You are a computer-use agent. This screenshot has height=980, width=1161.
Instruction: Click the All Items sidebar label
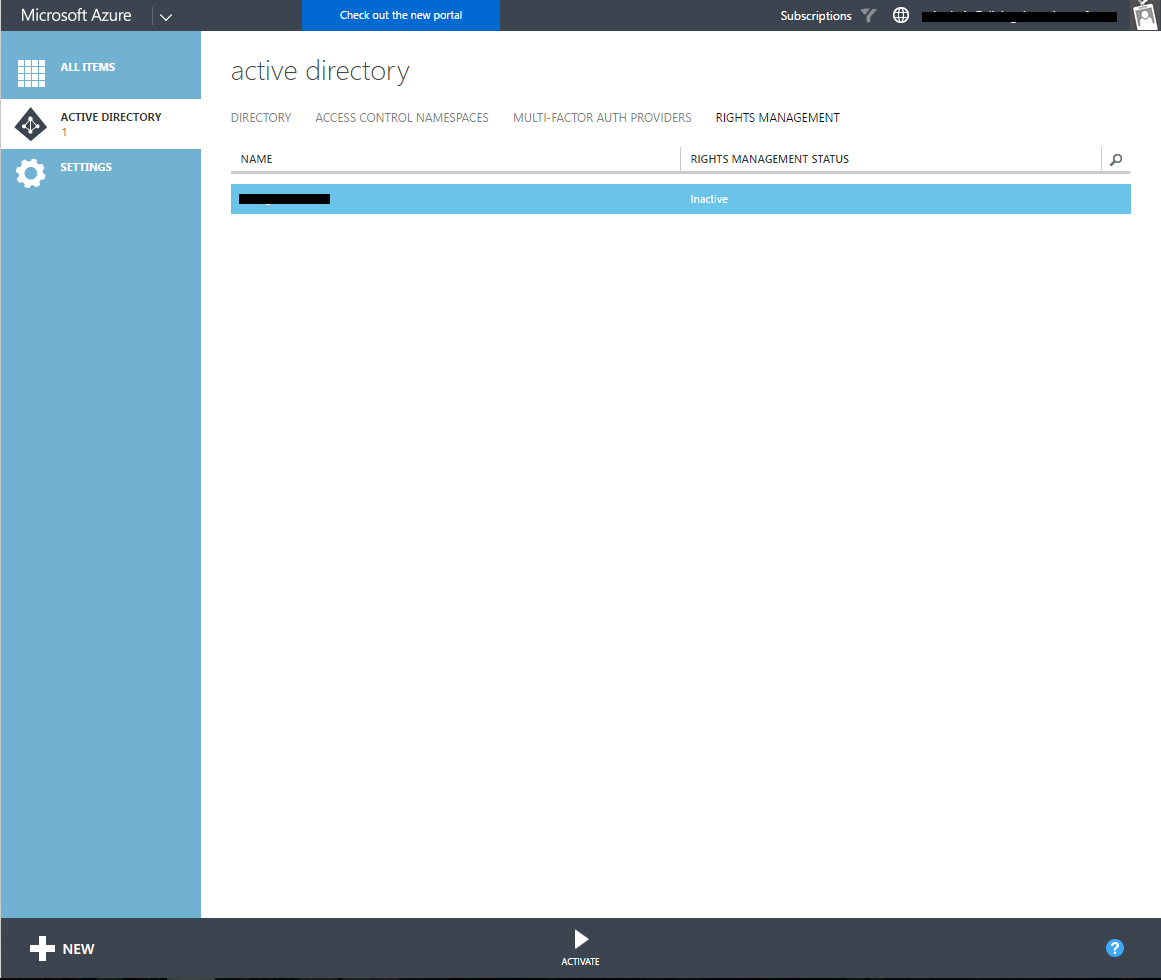87,67
